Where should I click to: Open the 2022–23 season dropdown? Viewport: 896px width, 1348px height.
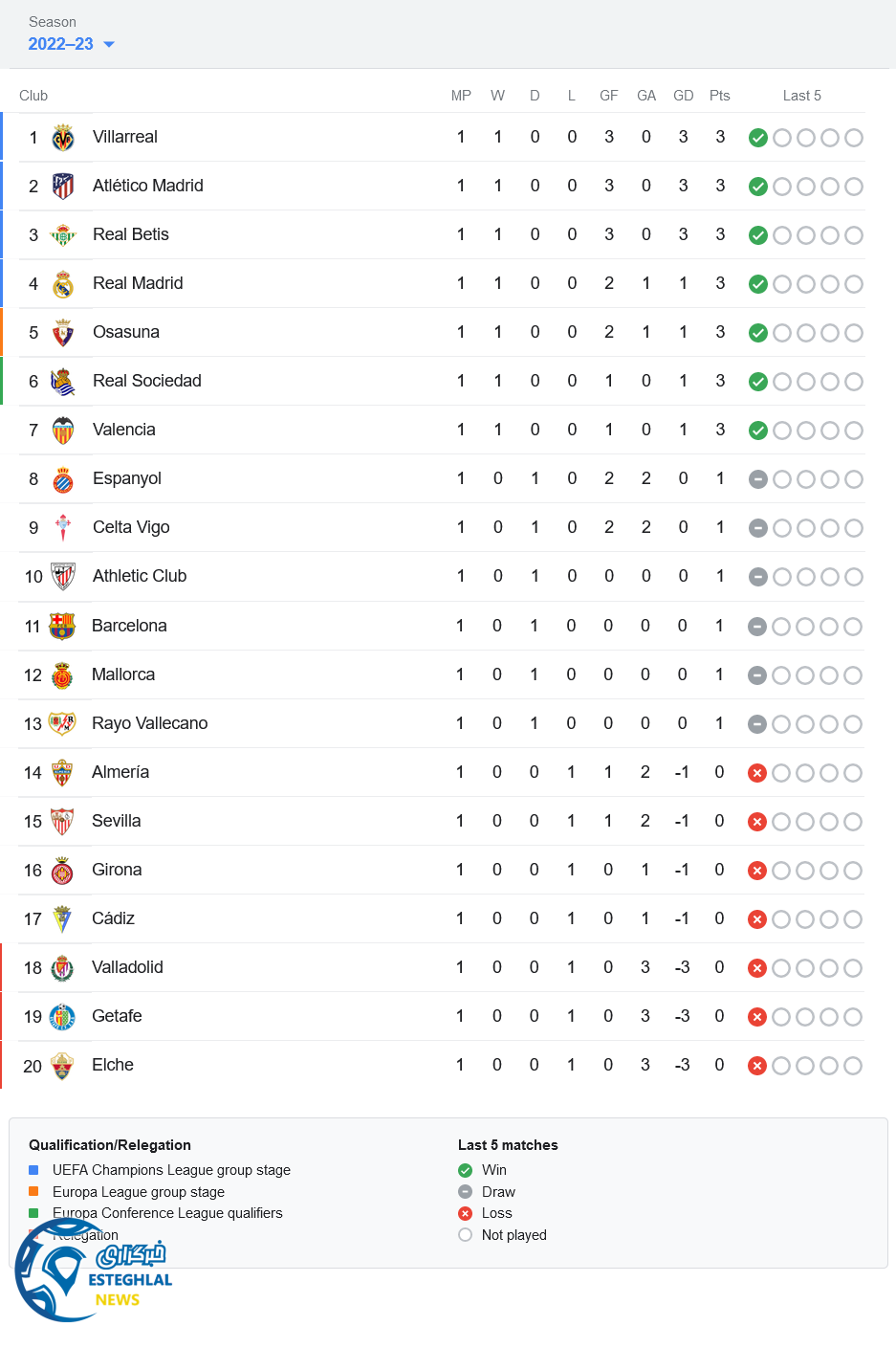61,44
